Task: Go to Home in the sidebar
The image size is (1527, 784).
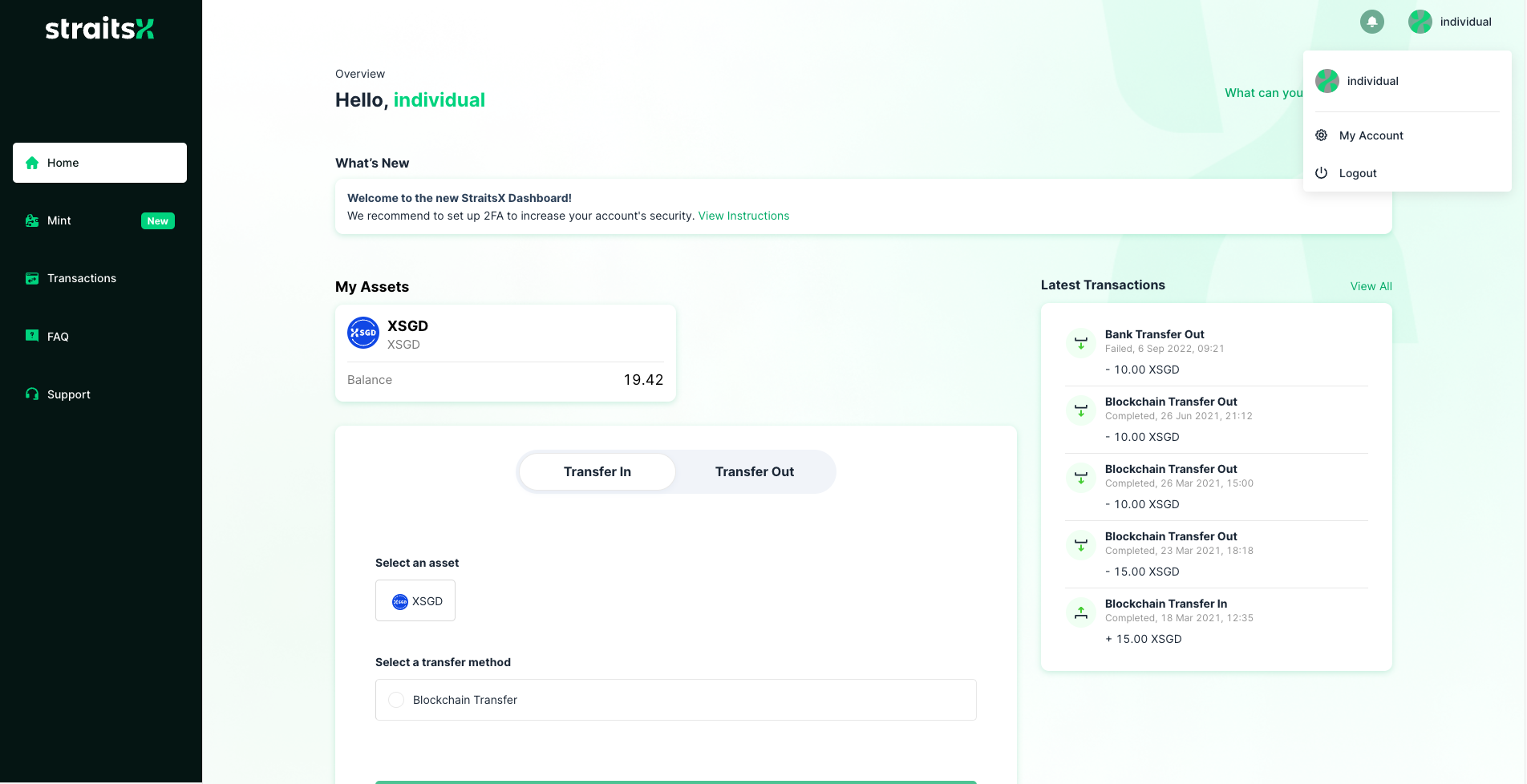Action: click(x=99, y=163)
